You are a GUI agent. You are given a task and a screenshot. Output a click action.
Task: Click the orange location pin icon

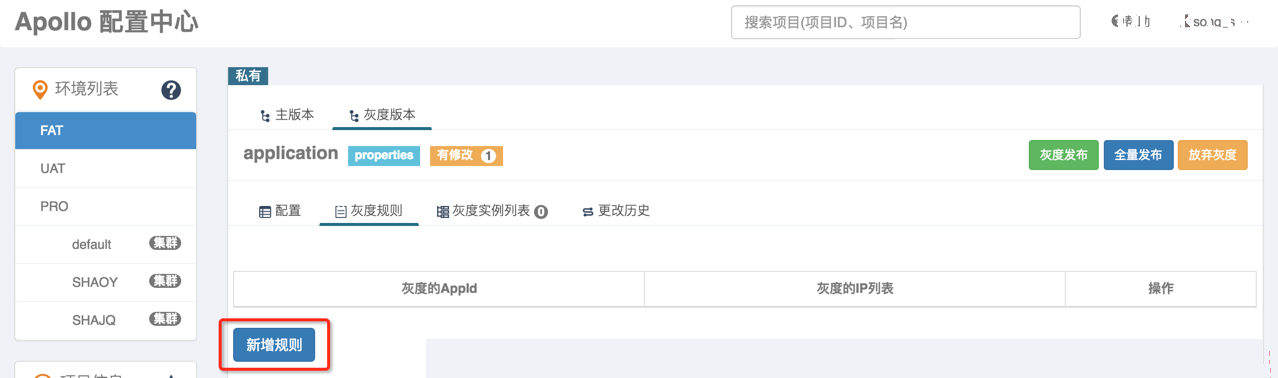pos(40,90)
